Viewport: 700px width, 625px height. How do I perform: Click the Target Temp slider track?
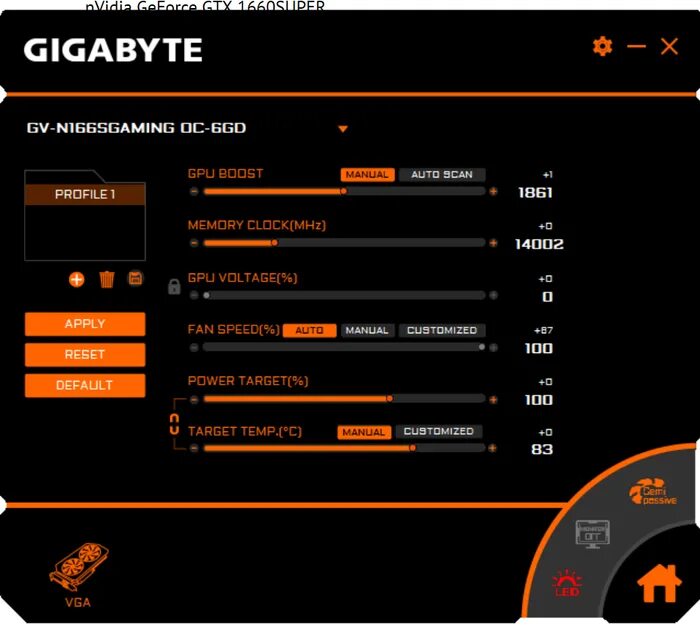[344, 448]
